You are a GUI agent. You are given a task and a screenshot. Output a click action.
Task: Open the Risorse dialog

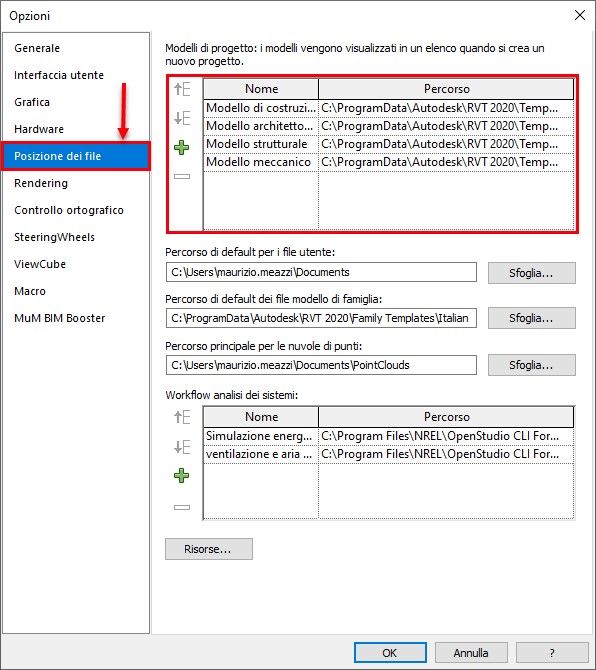click(209, 549)
